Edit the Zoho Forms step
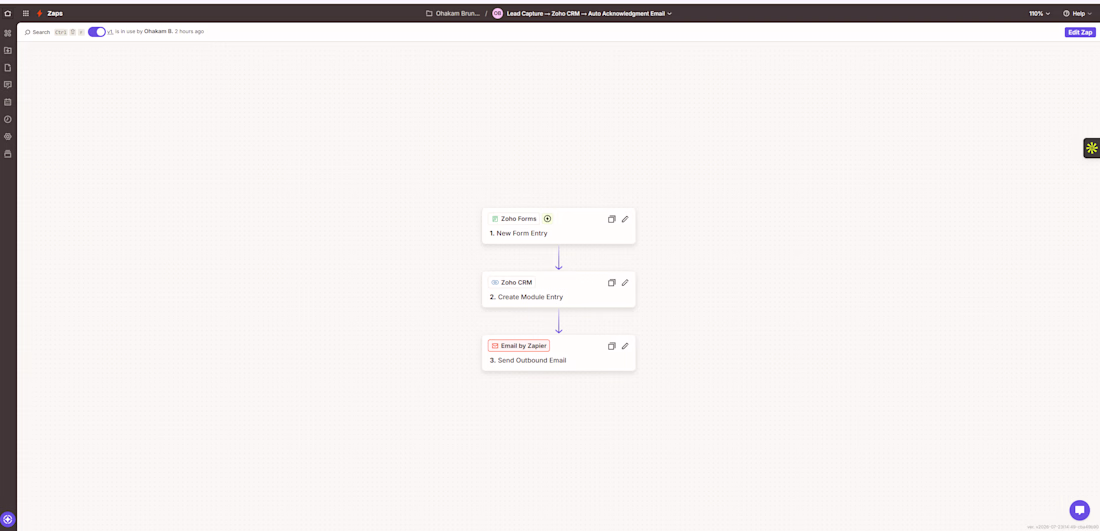This screenshot has height=531, width=1100. 625,219
